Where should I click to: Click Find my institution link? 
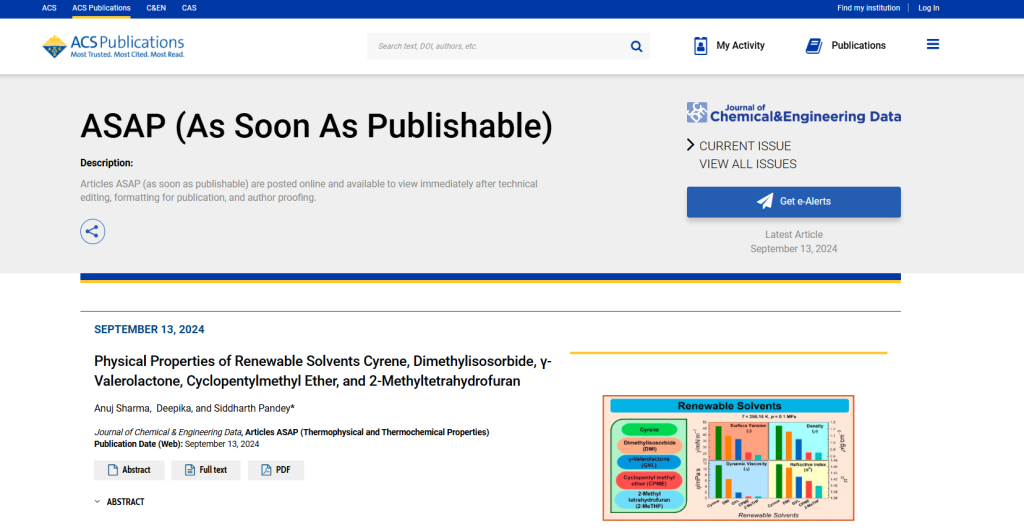click(x=869, y=8)
